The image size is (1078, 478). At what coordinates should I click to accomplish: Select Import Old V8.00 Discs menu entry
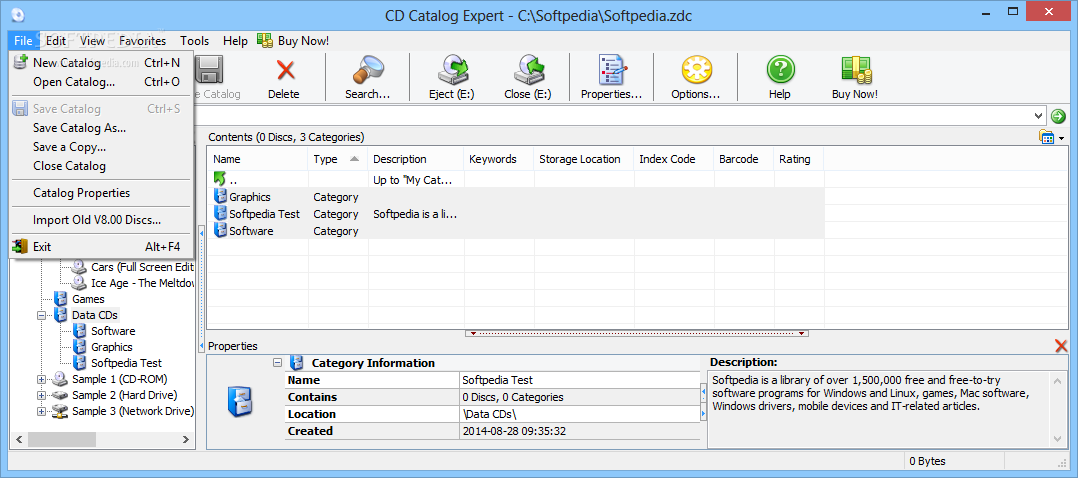(96, 220)
